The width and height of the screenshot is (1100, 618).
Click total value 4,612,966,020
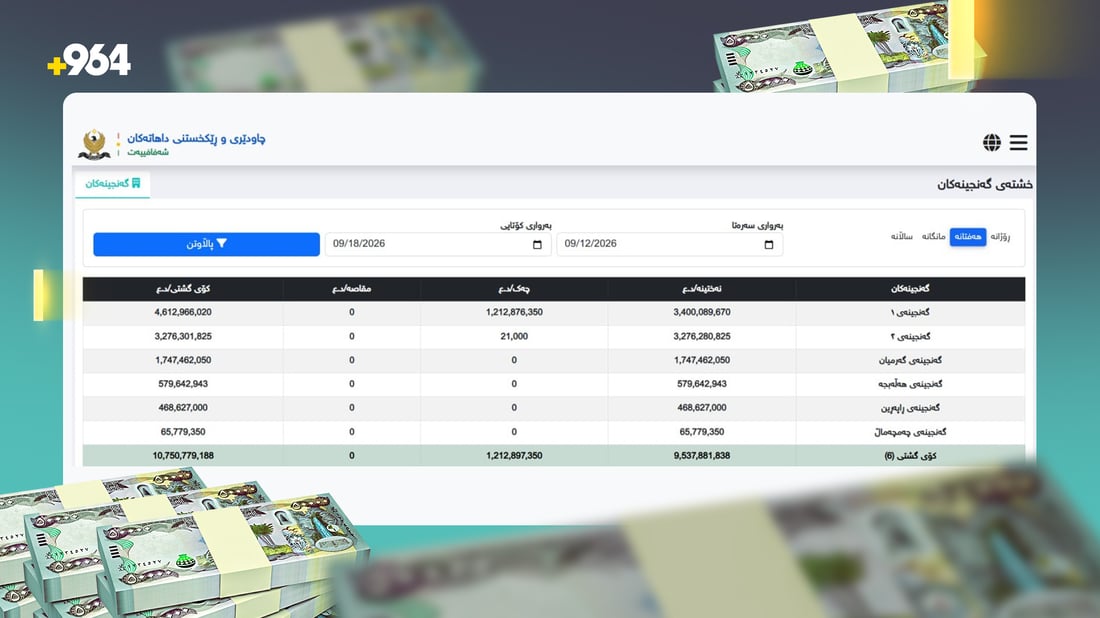coord(183,312)
